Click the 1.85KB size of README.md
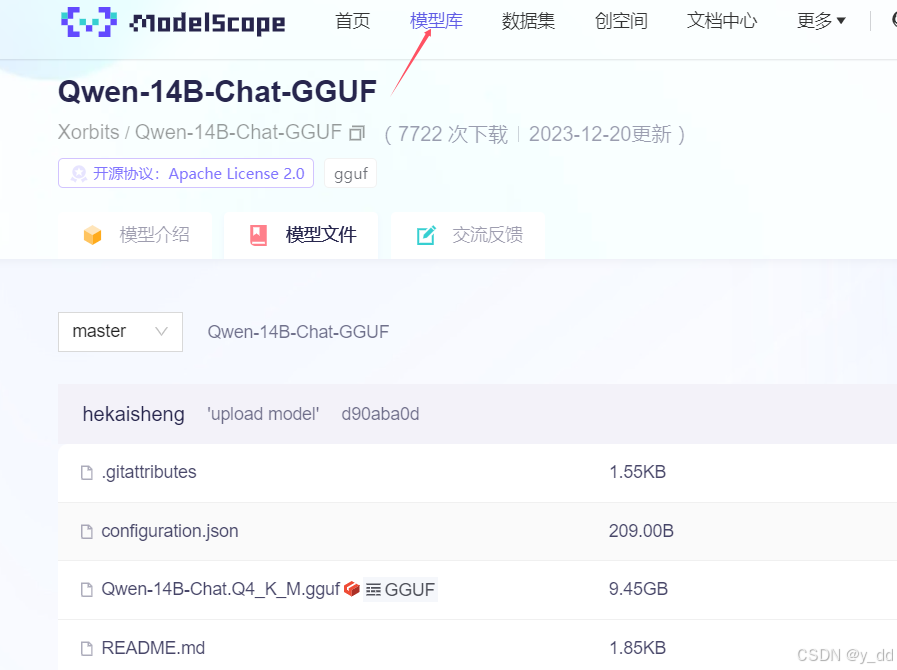The height and width of the screenshot is (670, 897). click(637, 648)
